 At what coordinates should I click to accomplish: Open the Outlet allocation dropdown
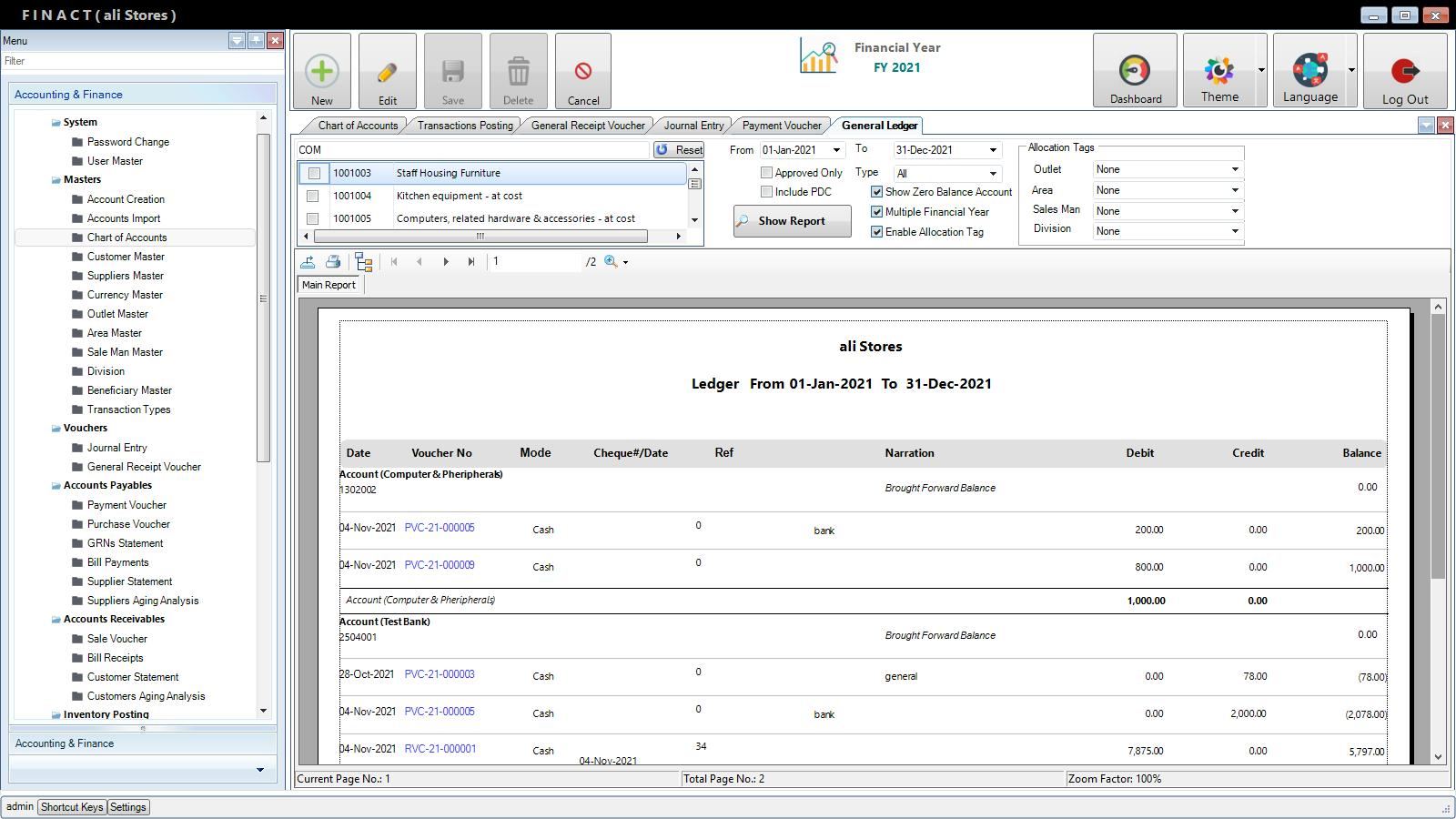1234,169
